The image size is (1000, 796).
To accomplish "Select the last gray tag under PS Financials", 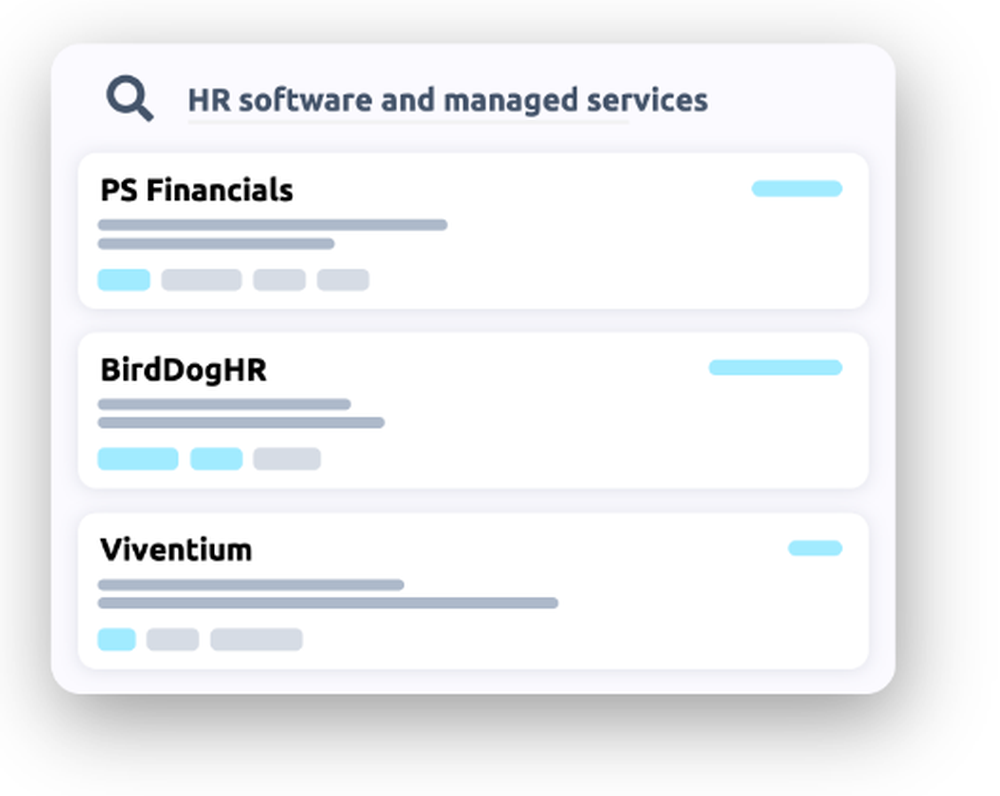I will click(x=343, y=280).
